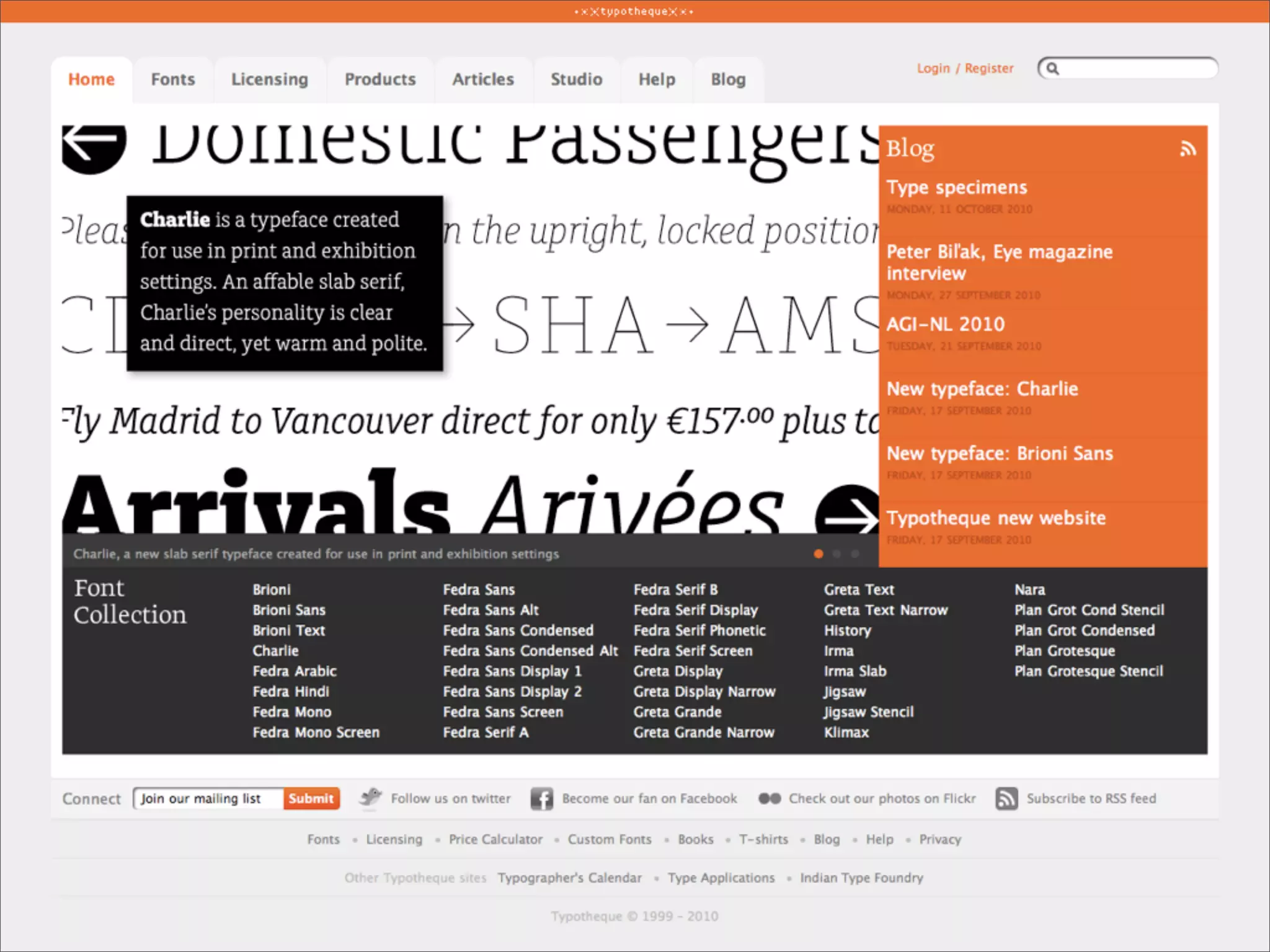Switch to the Licensing tab
This screenshot has width=1270, height=952.
click(270, 79)
